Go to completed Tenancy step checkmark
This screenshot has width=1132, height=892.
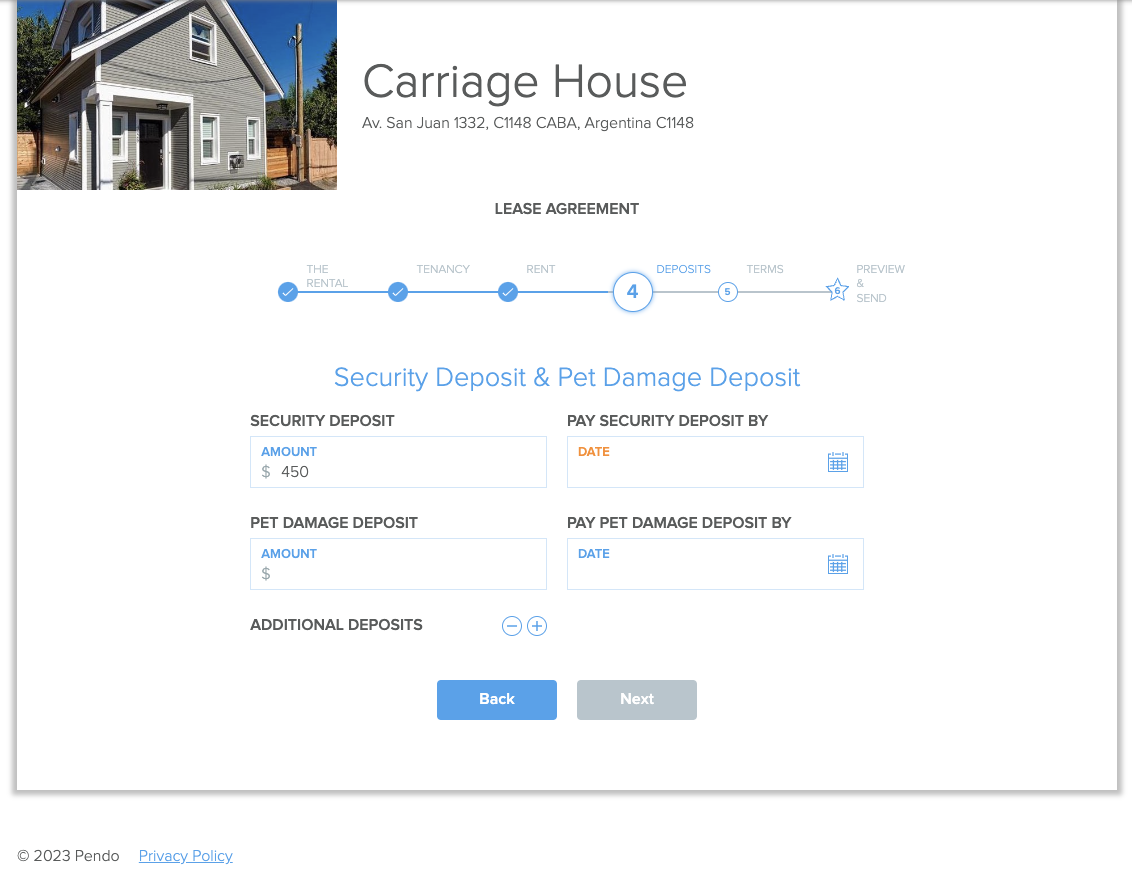point(398,292)
